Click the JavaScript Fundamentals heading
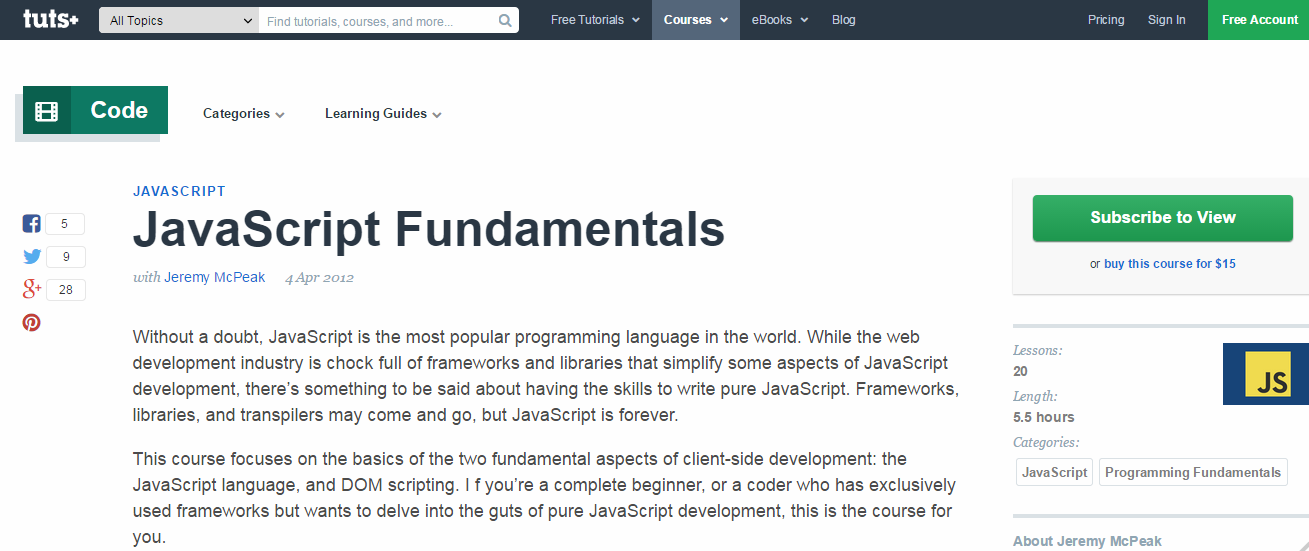 tap(429, 230)
